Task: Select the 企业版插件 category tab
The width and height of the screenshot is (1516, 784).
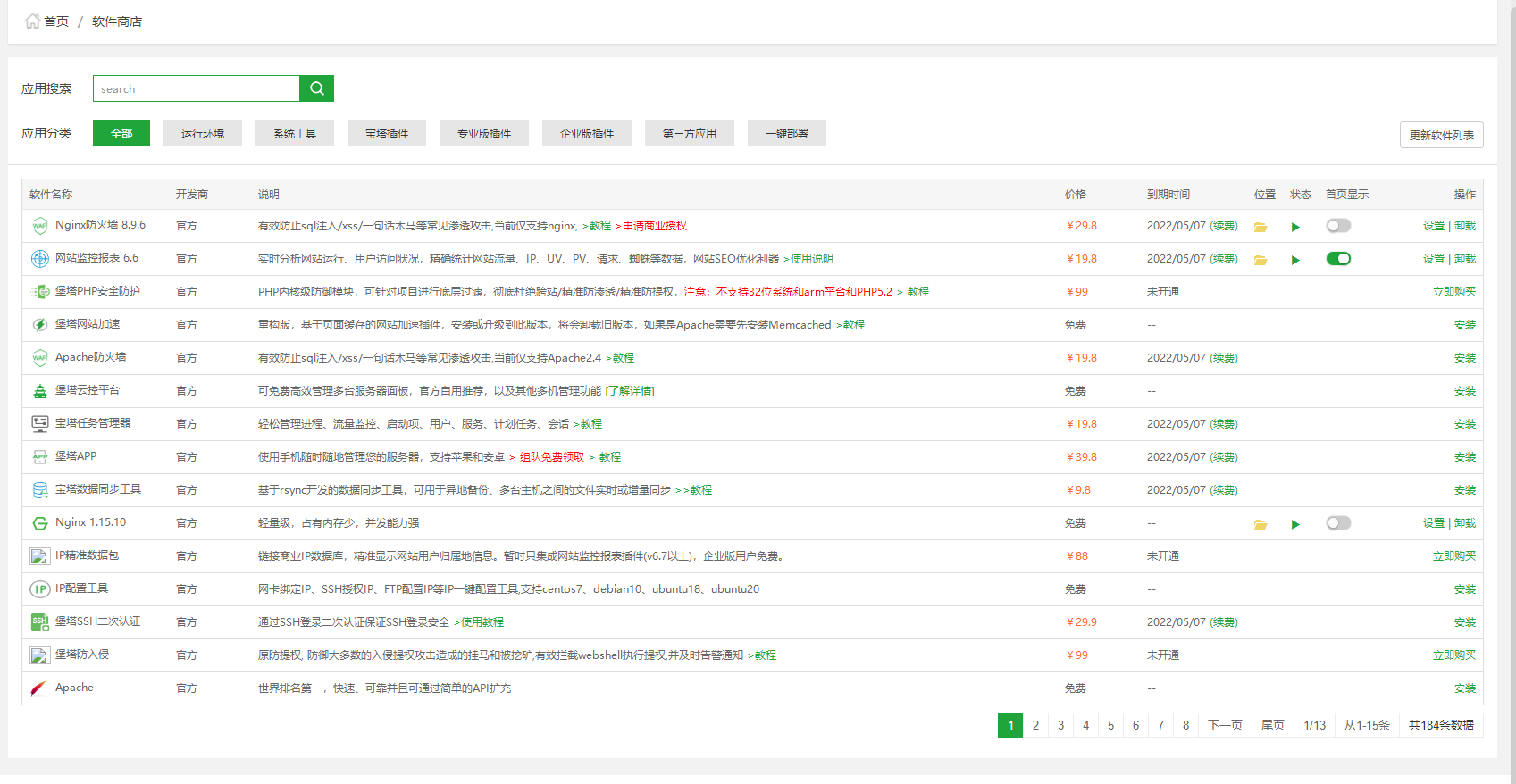Action: pyautogui.click(x=587, y=133)
